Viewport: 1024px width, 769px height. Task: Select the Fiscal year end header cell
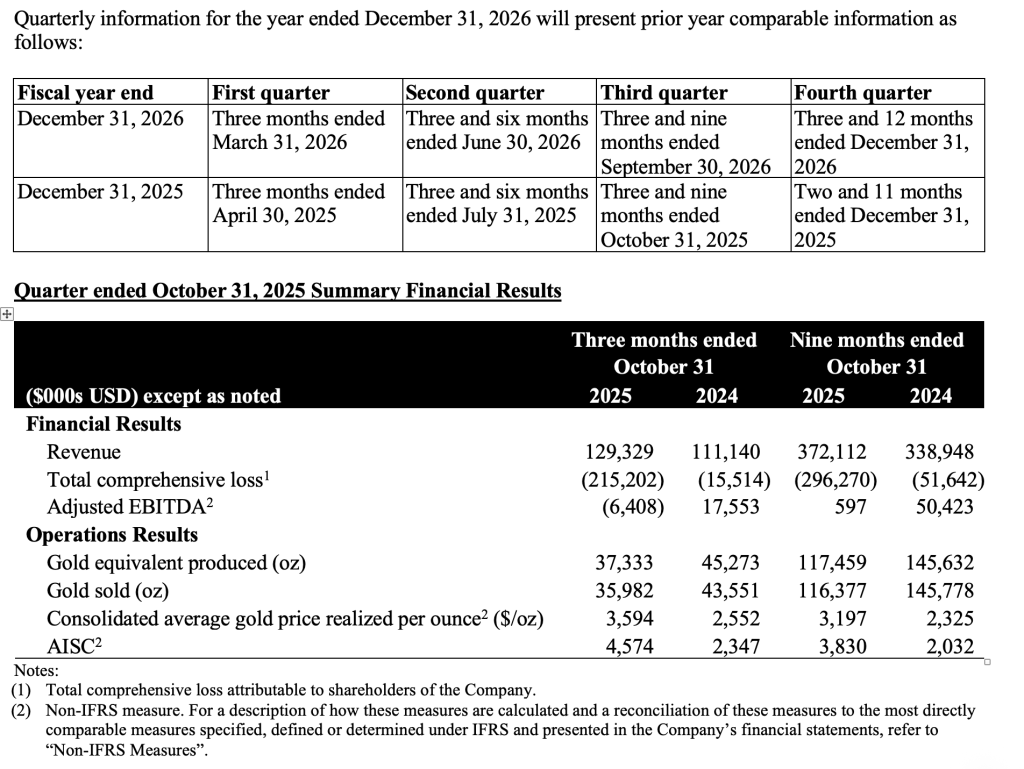coord(86,93)
